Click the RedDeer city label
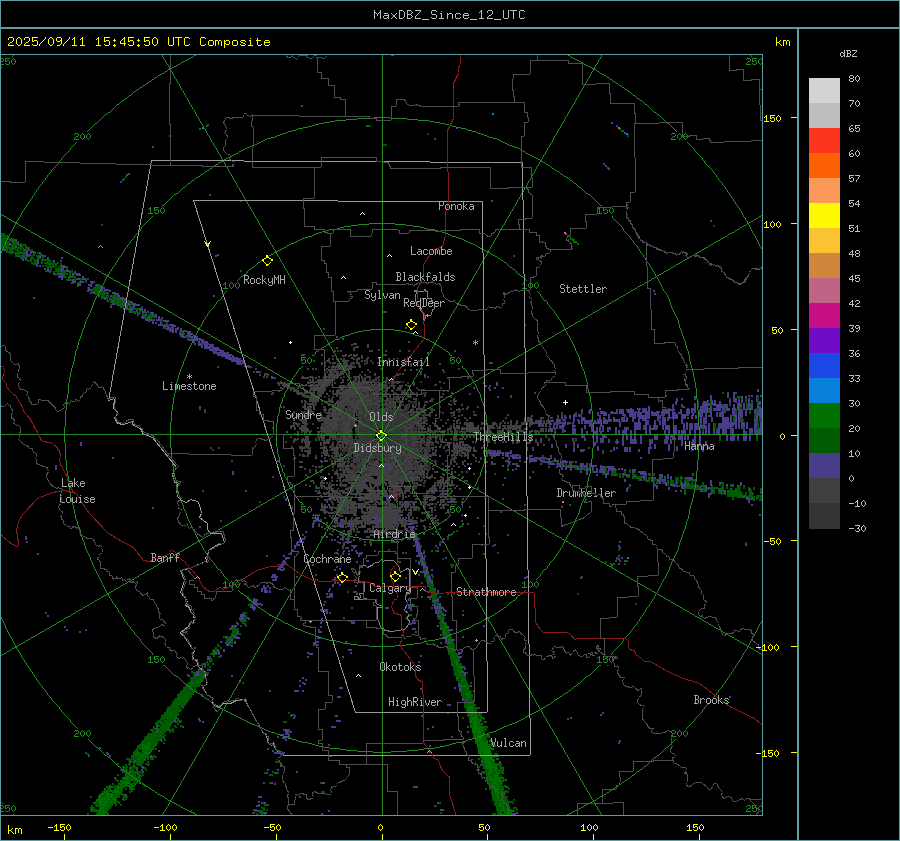900x841 pixels. pyautogui.click(x=424, y=303)
